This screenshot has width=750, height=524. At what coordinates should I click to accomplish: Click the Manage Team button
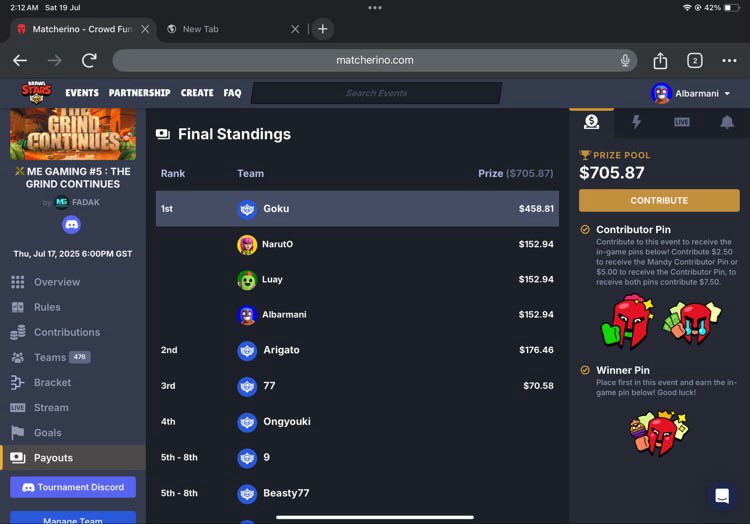(73, 518)
